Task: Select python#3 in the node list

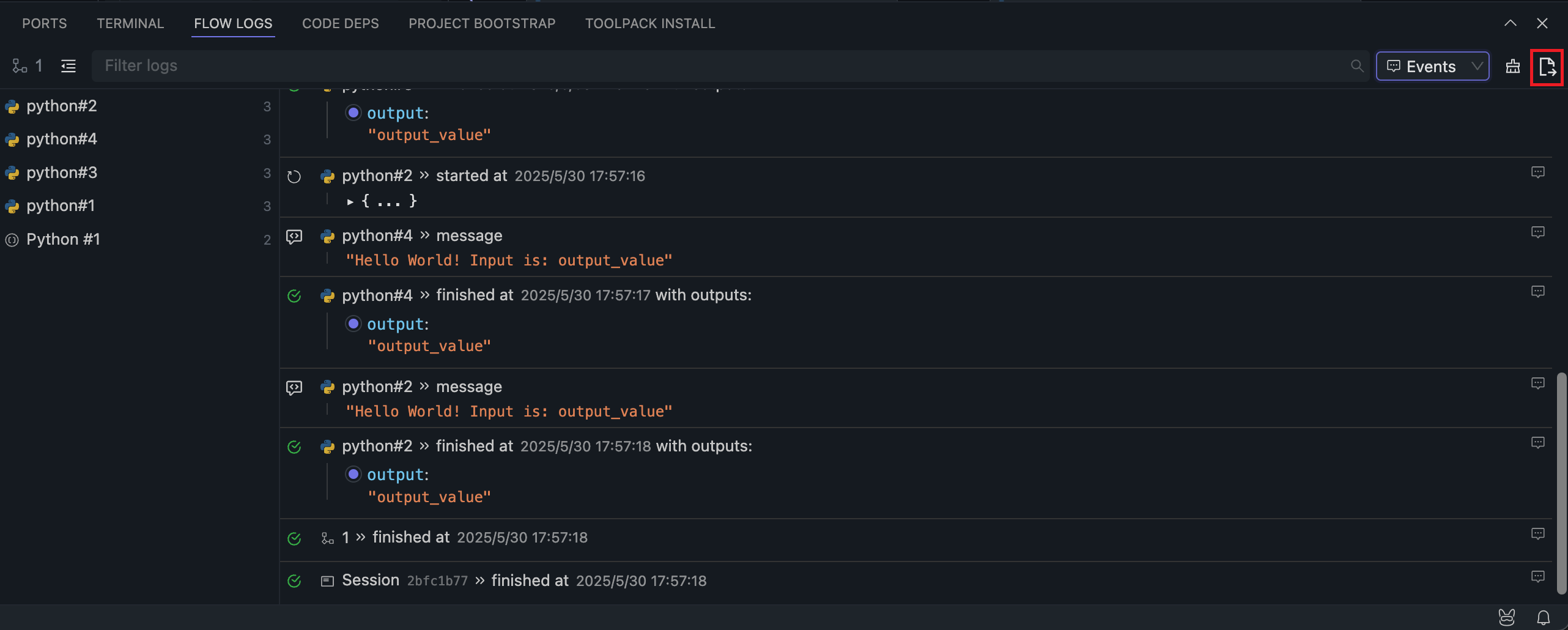Action: pyautogui.click(x=62, y=172)
